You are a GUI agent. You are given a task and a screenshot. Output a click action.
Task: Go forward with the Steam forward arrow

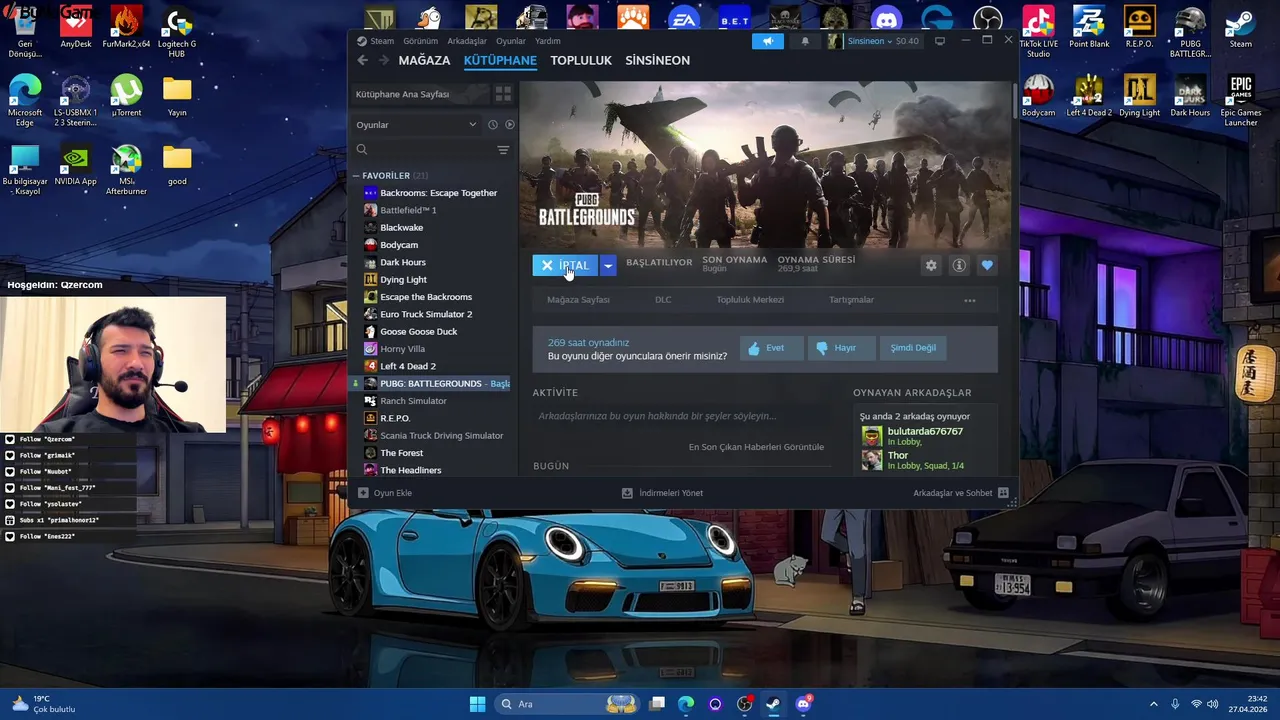[383, 60]
